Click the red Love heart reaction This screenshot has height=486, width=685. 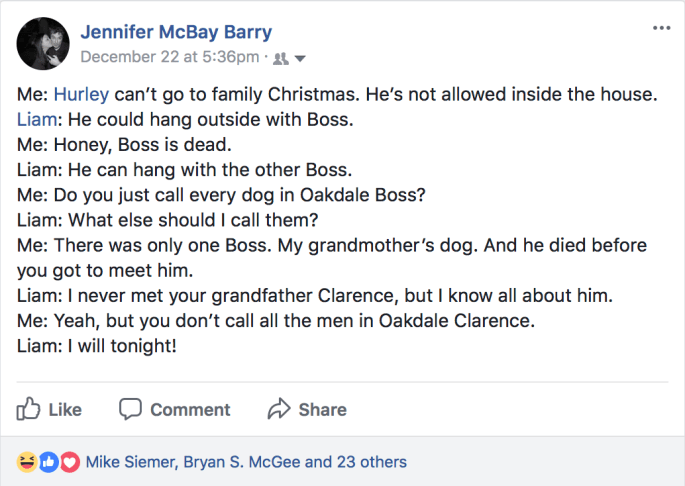tap(70, 462)
